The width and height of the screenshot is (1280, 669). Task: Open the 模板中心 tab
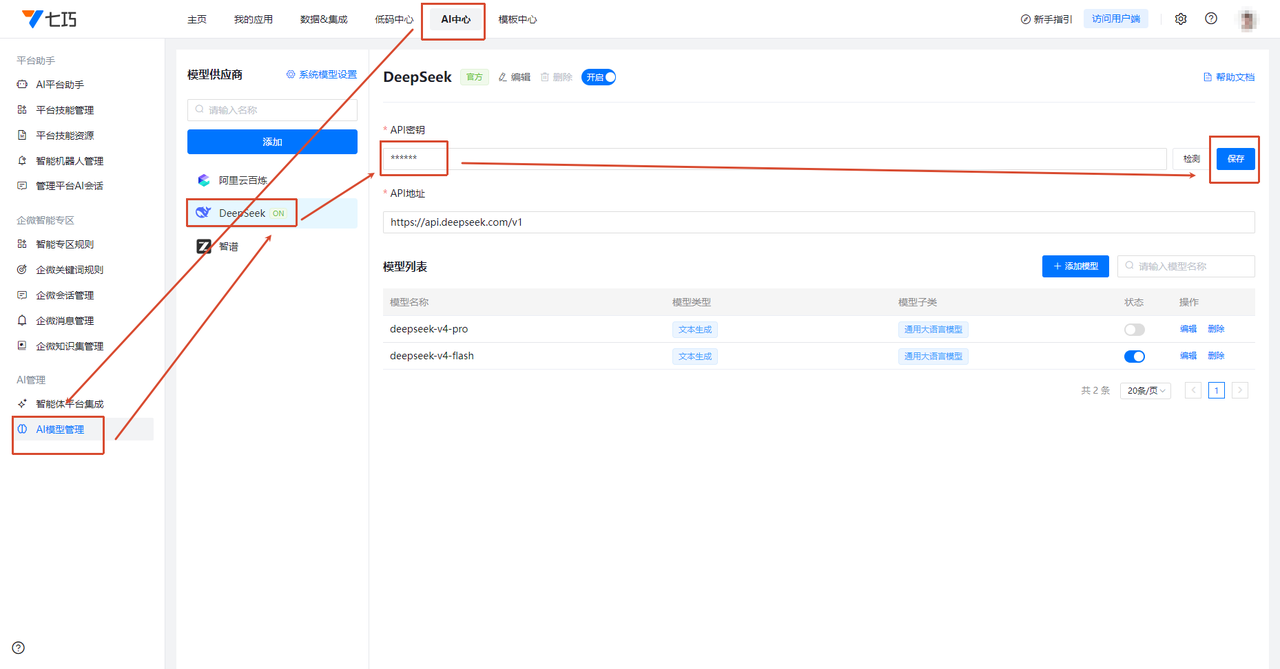coord(518,19)
